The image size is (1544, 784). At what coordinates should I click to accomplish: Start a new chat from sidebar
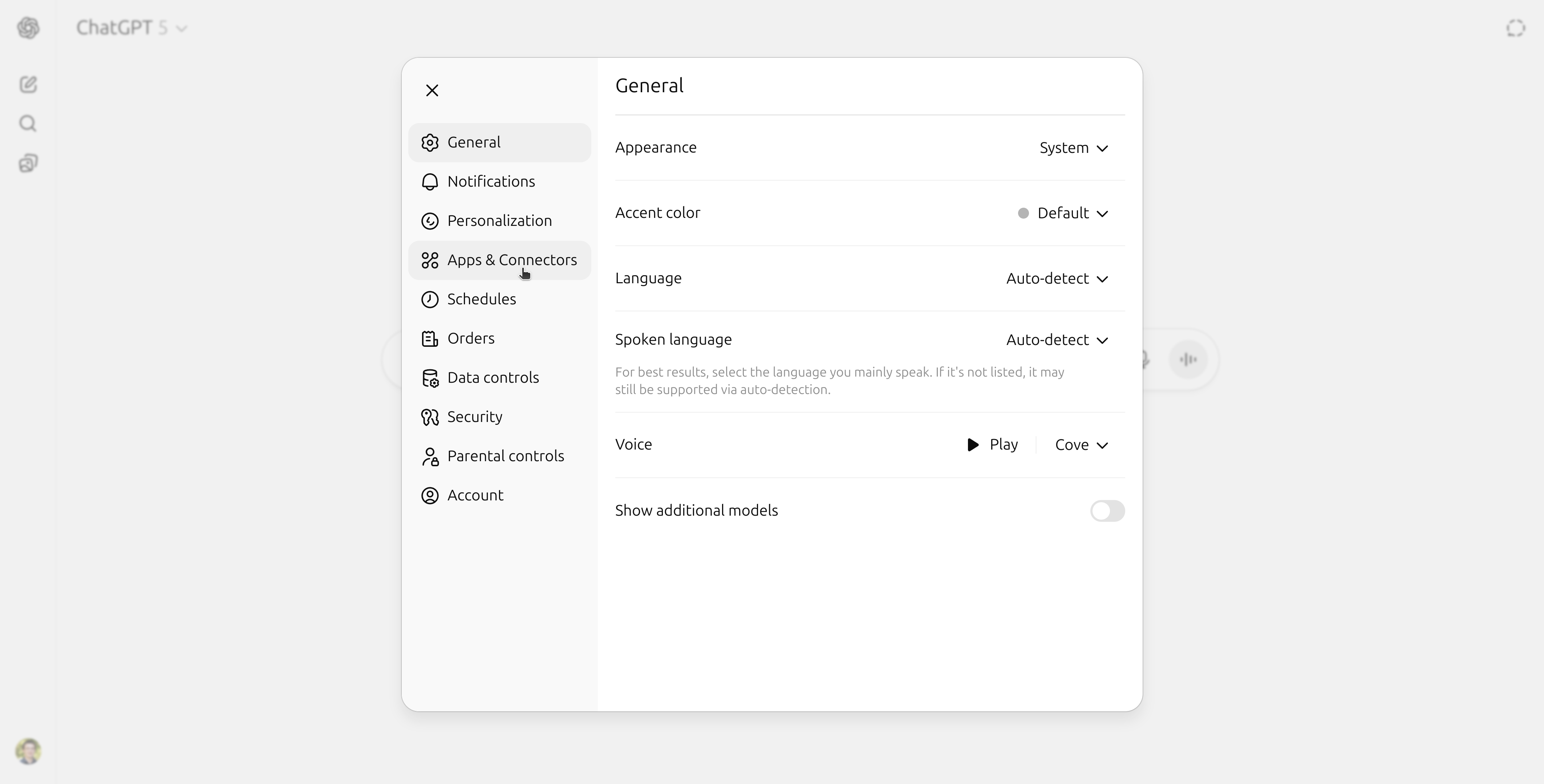[28, 85]
